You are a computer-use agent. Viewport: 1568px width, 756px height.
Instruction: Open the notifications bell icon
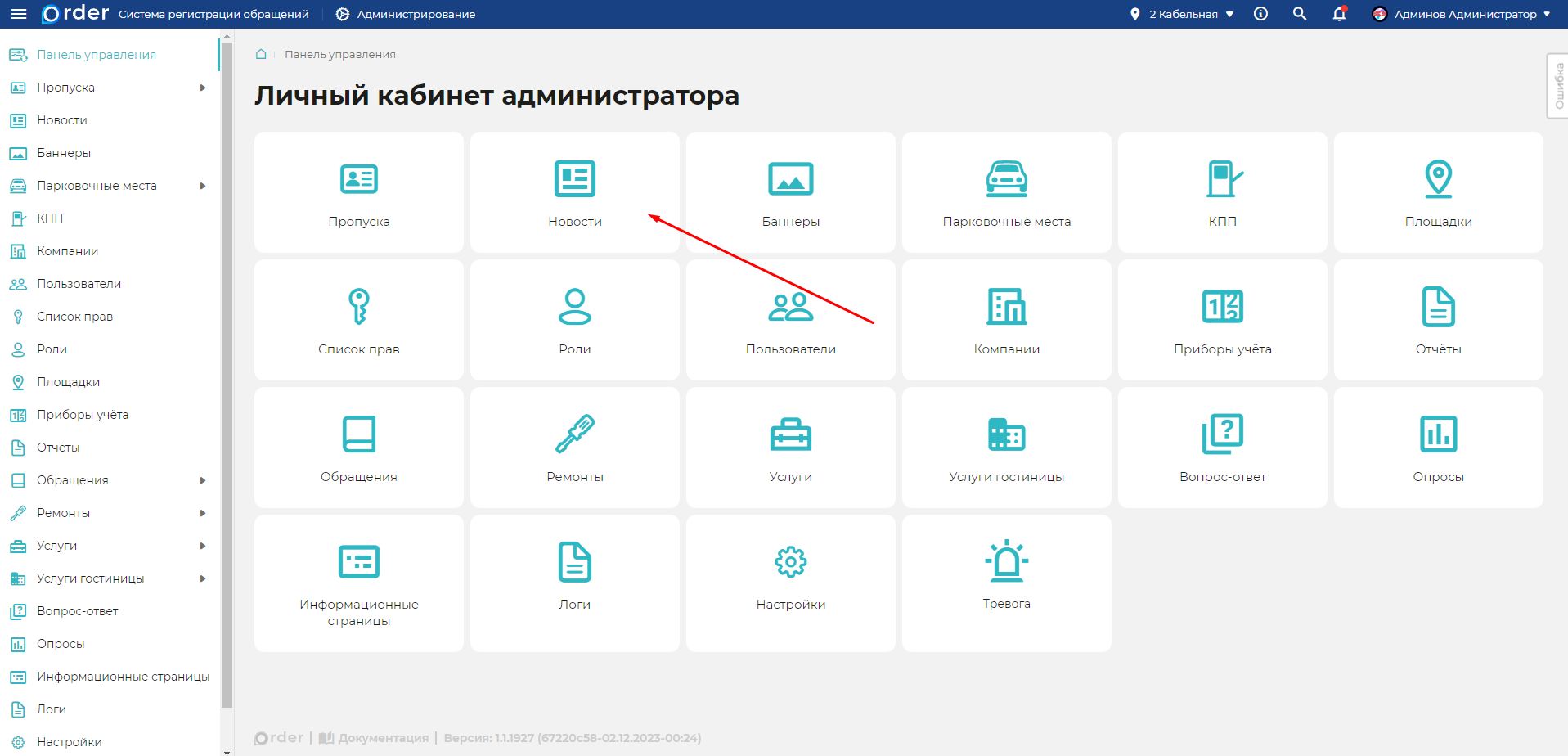point(1339,14)
